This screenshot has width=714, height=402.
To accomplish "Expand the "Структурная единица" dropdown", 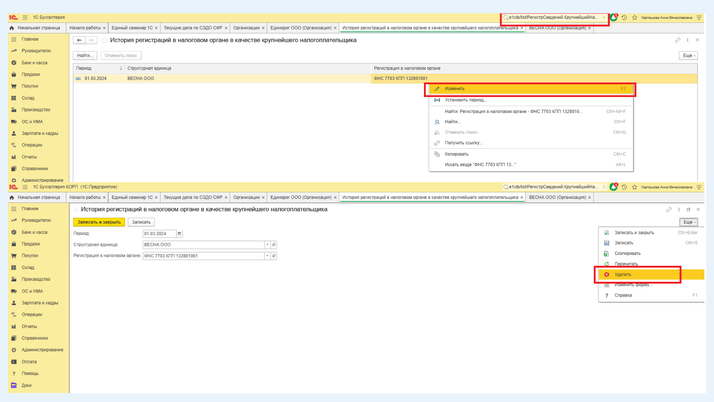I will click(267, 245).
